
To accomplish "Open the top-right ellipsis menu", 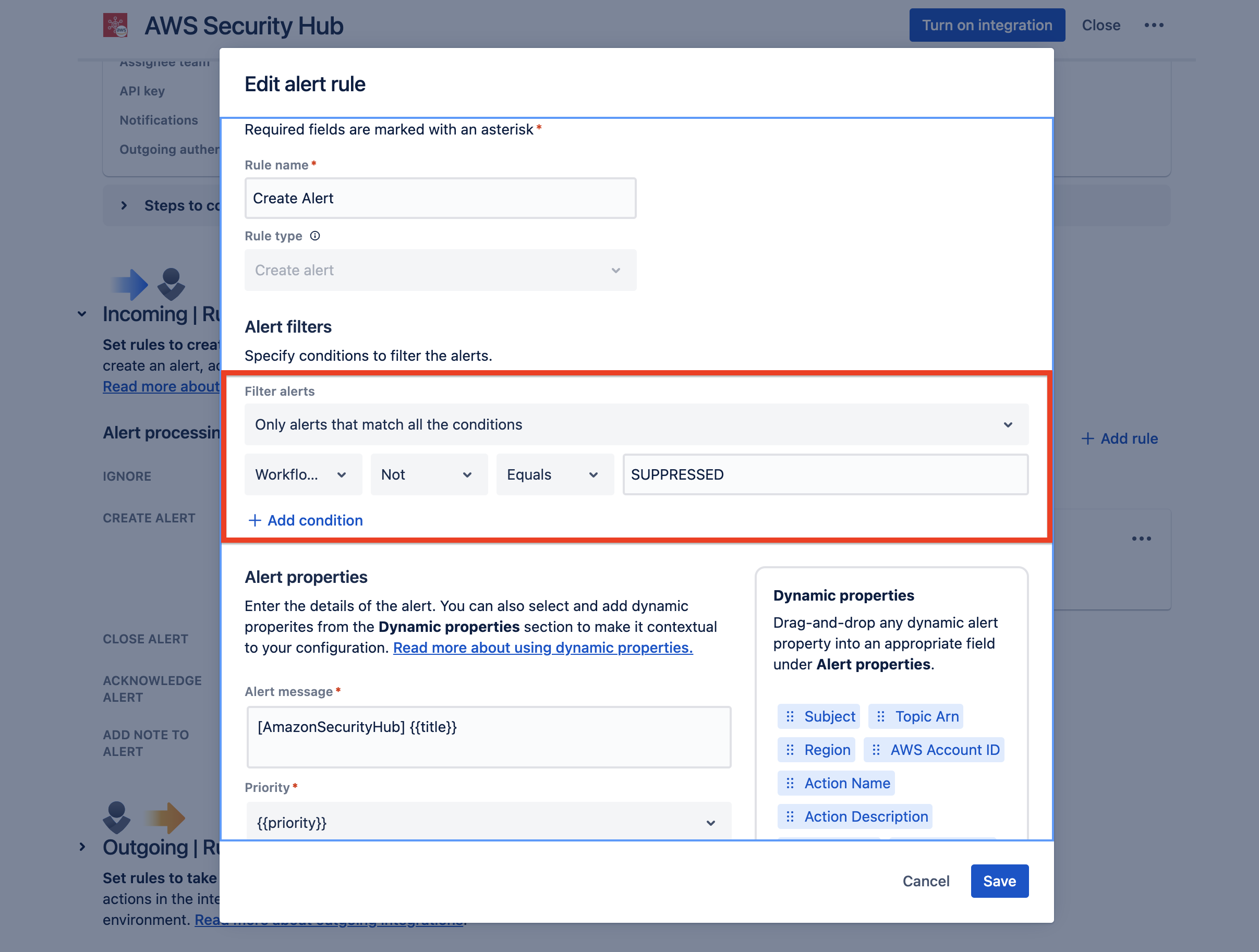I will (x=1155, y=25).
